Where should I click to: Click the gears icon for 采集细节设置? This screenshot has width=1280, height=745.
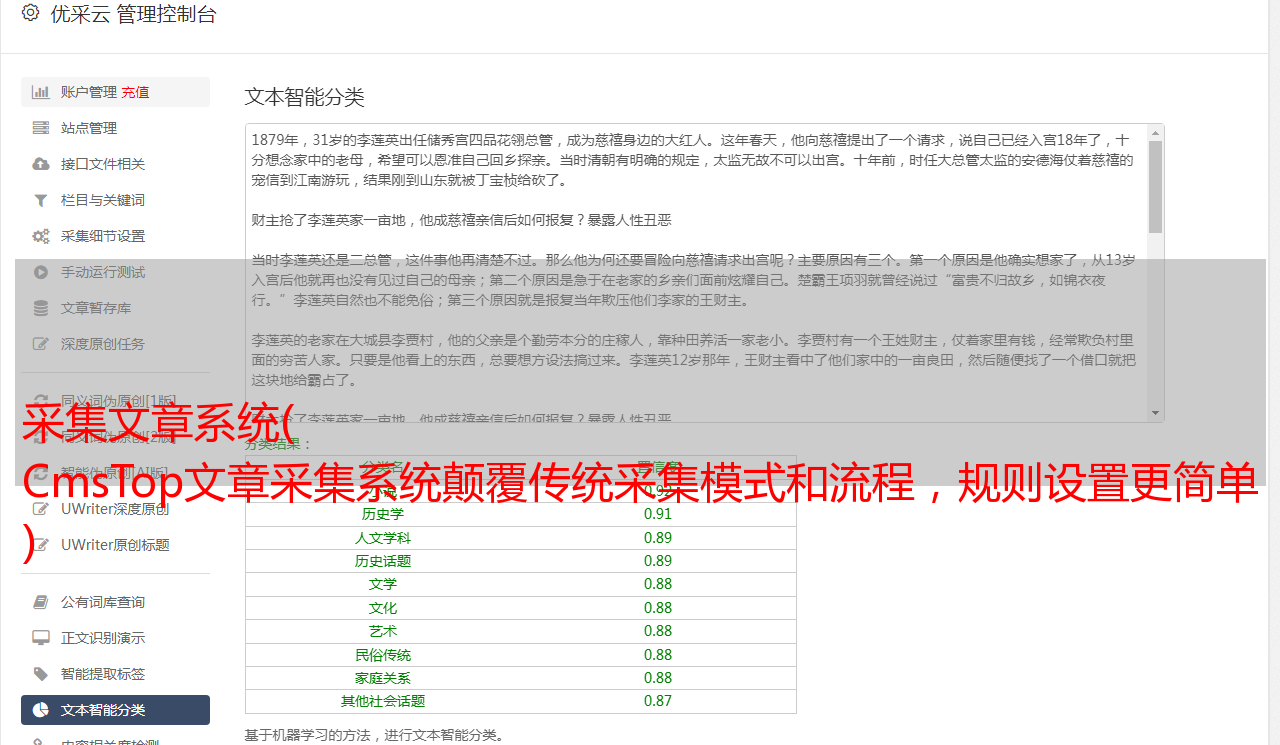point(41,236)
